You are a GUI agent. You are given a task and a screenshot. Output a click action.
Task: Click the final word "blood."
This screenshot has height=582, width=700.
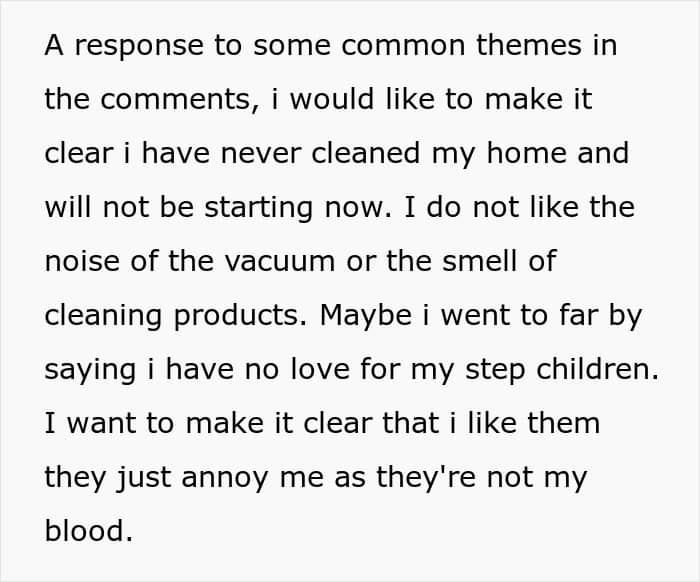[89, 530]
